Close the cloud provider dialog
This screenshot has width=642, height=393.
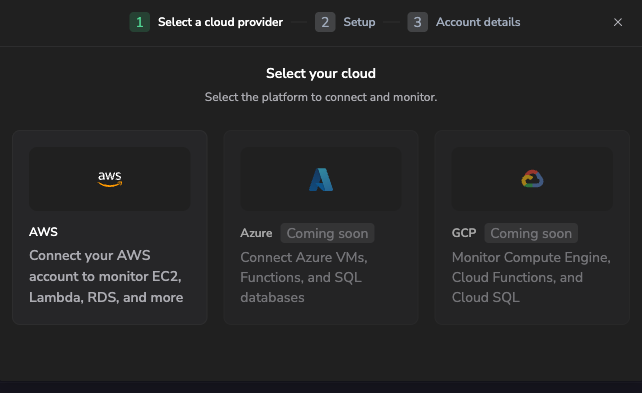point(618,22)
